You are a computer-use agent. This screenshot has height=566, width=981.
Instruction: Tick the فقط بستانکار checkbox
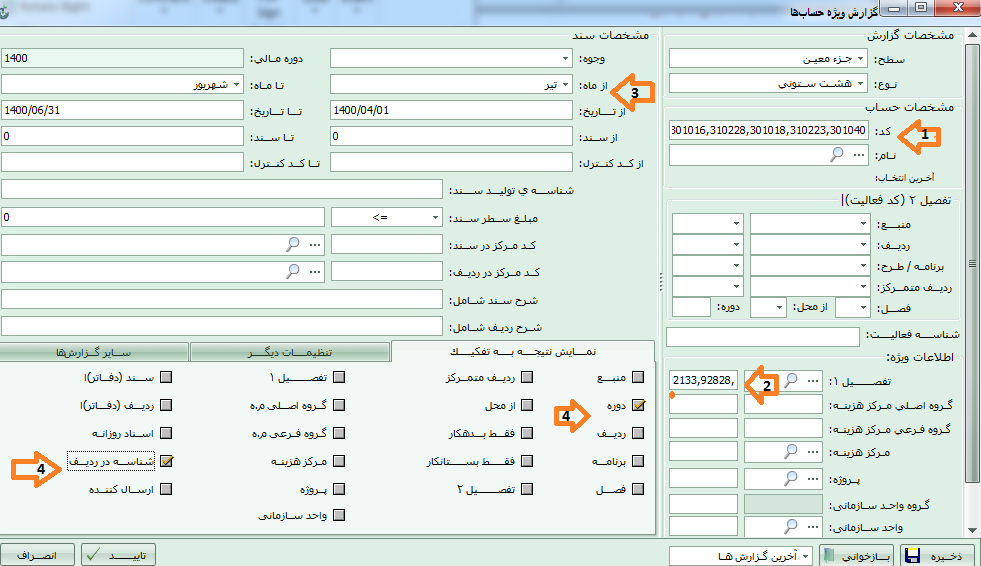click(527, 461)
